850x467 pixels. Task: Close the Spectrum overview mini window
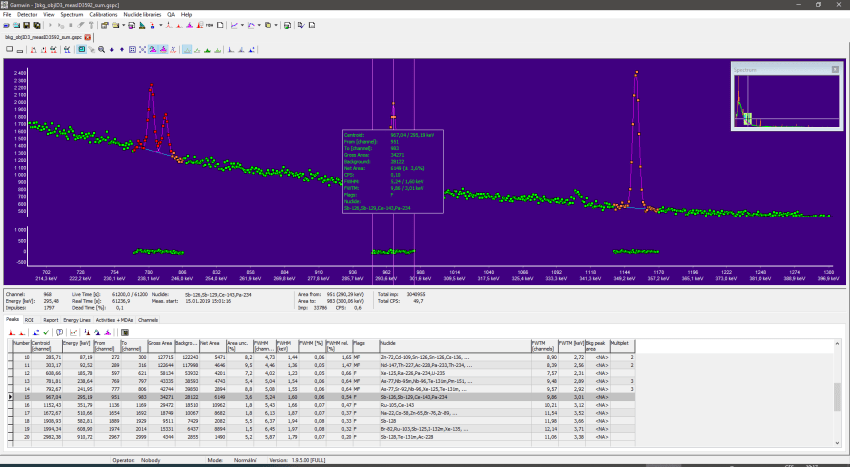pos(834,70)
